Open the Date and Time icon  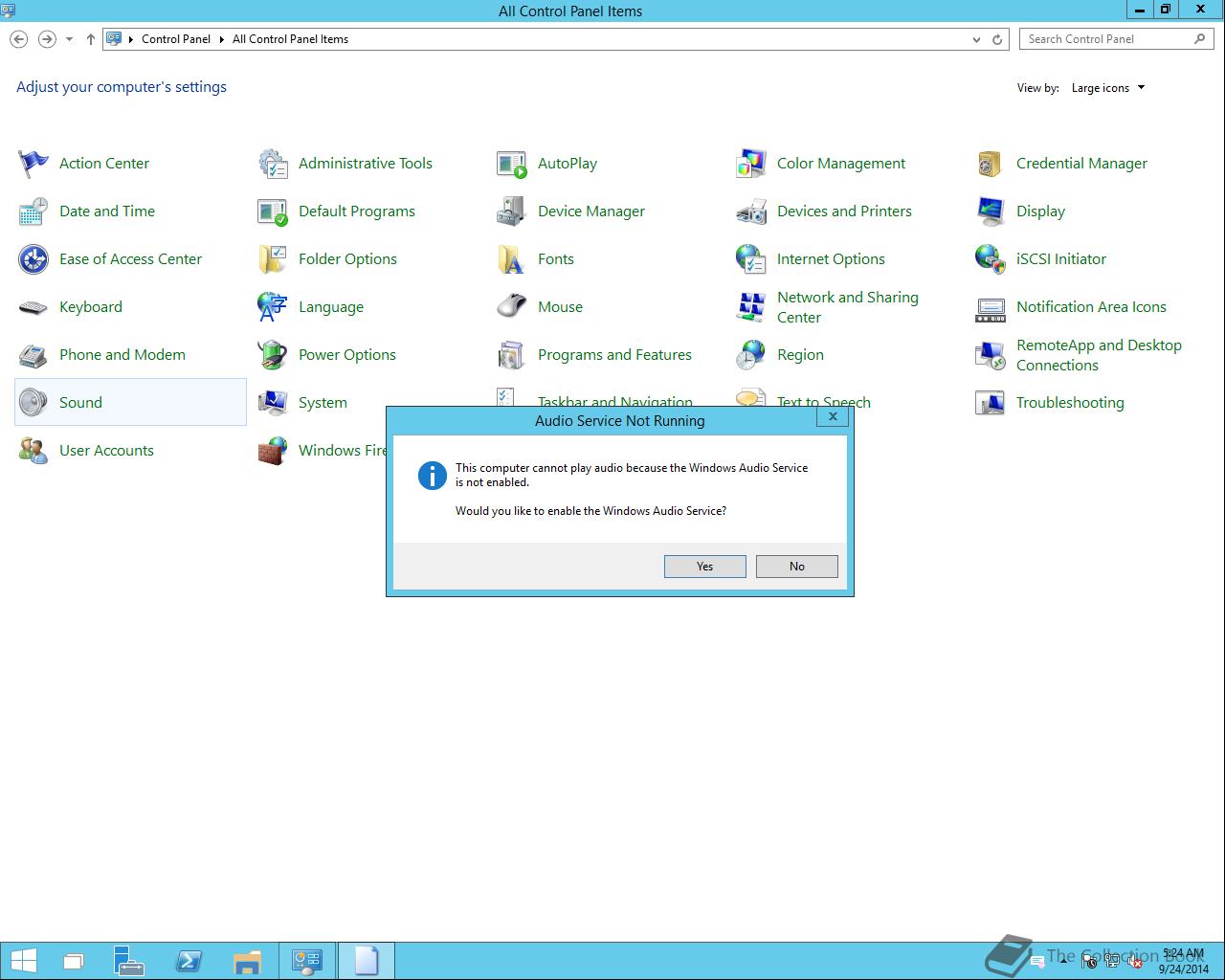pyautogui.click(x=33, y=212)
